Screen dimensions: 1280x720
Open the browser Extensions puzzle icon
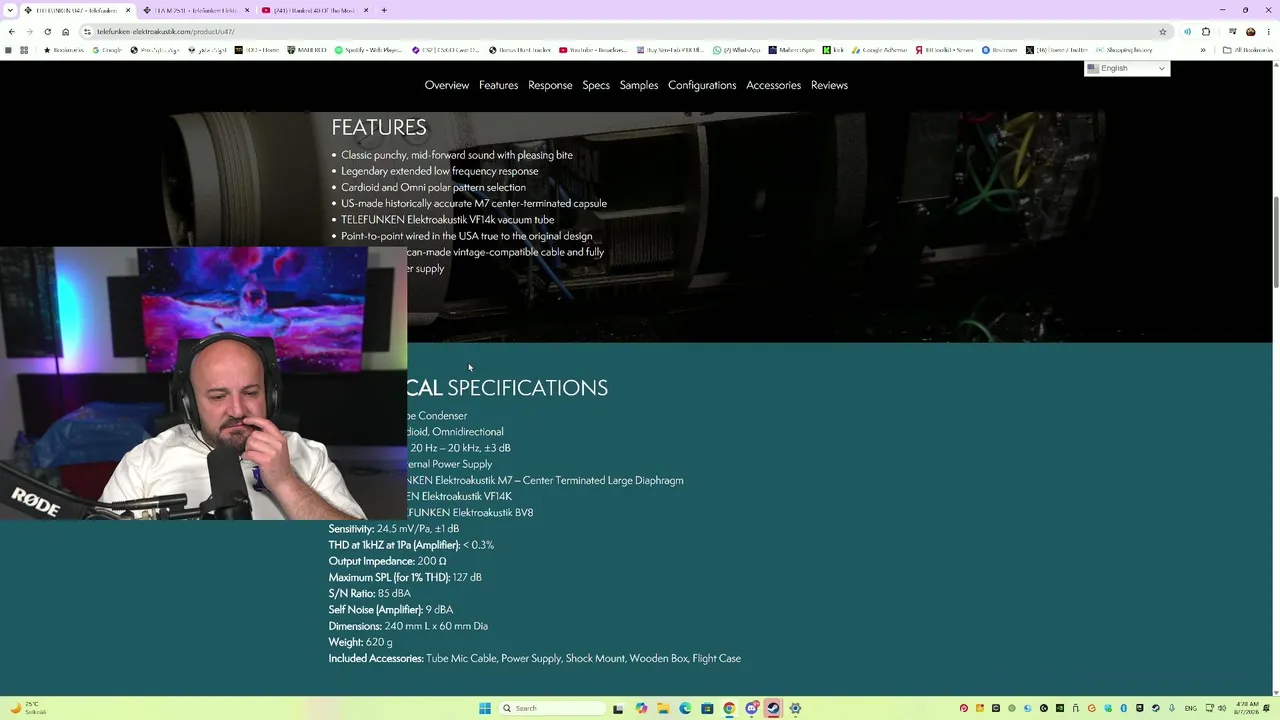pos(1206,31)
